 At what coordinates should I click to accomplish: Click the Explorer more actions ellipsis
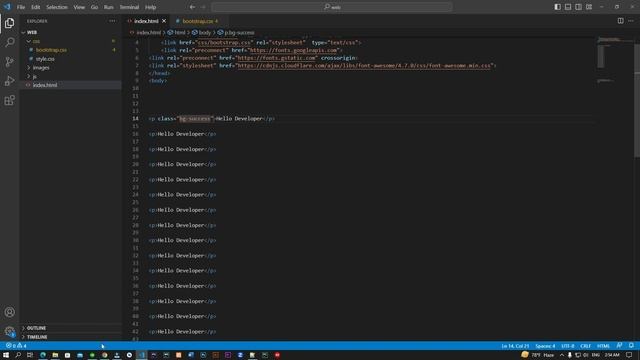coord(112,21)
